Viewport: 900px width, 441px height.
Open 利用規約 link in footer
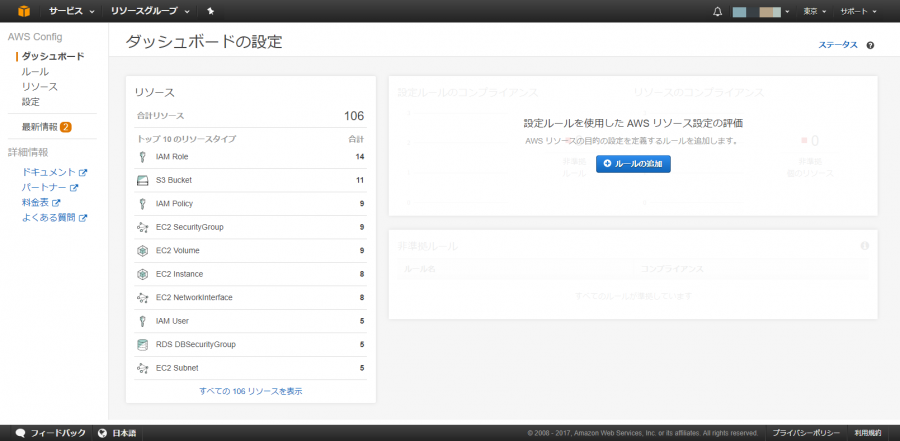point(867,433)
